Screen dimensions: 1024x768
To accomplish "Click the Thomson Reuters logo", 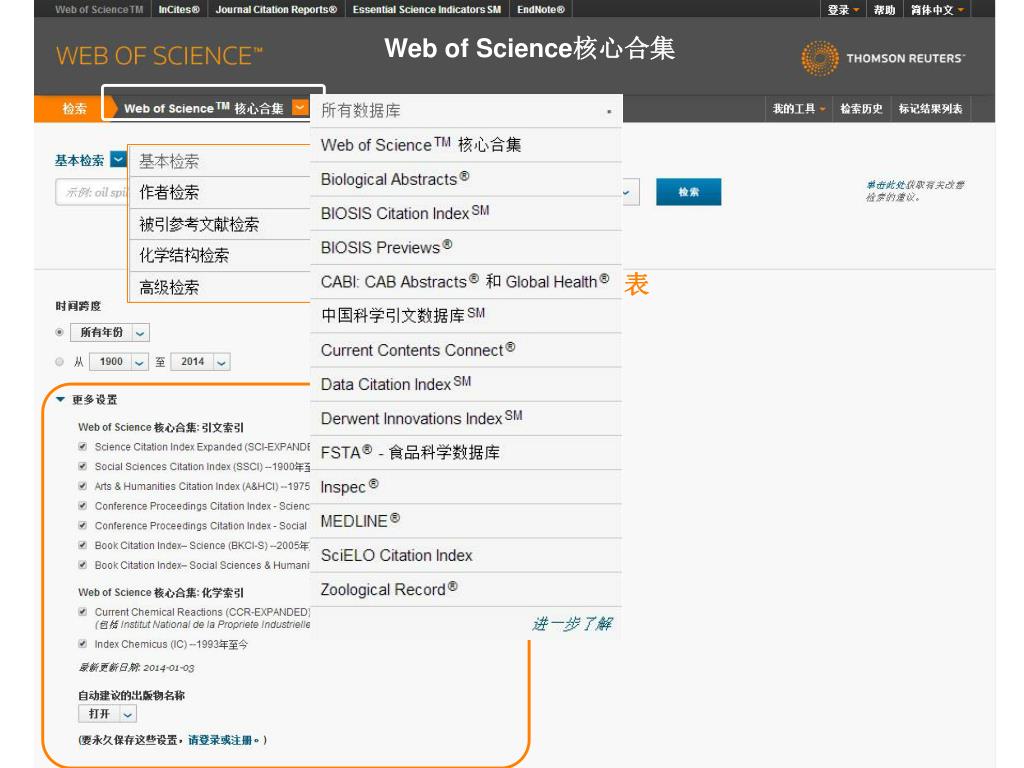I will 883,58.
